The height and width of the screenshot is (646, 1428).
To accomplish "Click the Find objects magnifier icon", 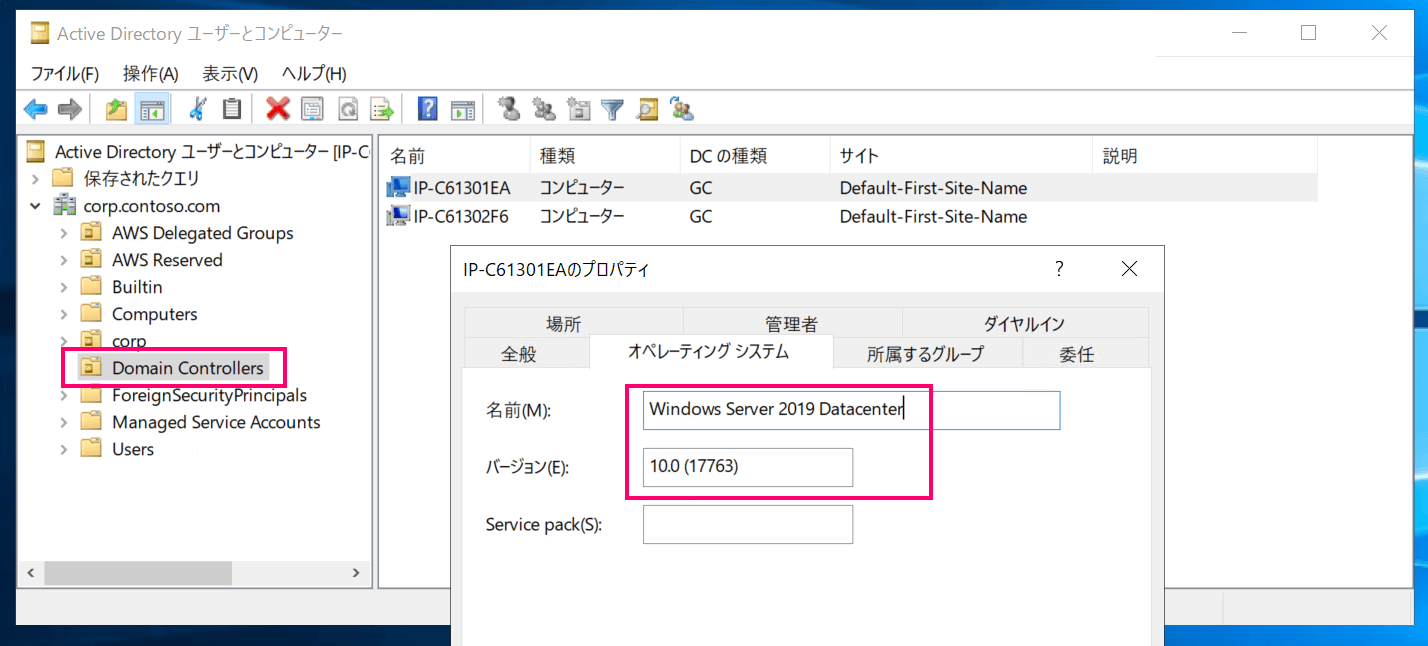I will 647,109.
